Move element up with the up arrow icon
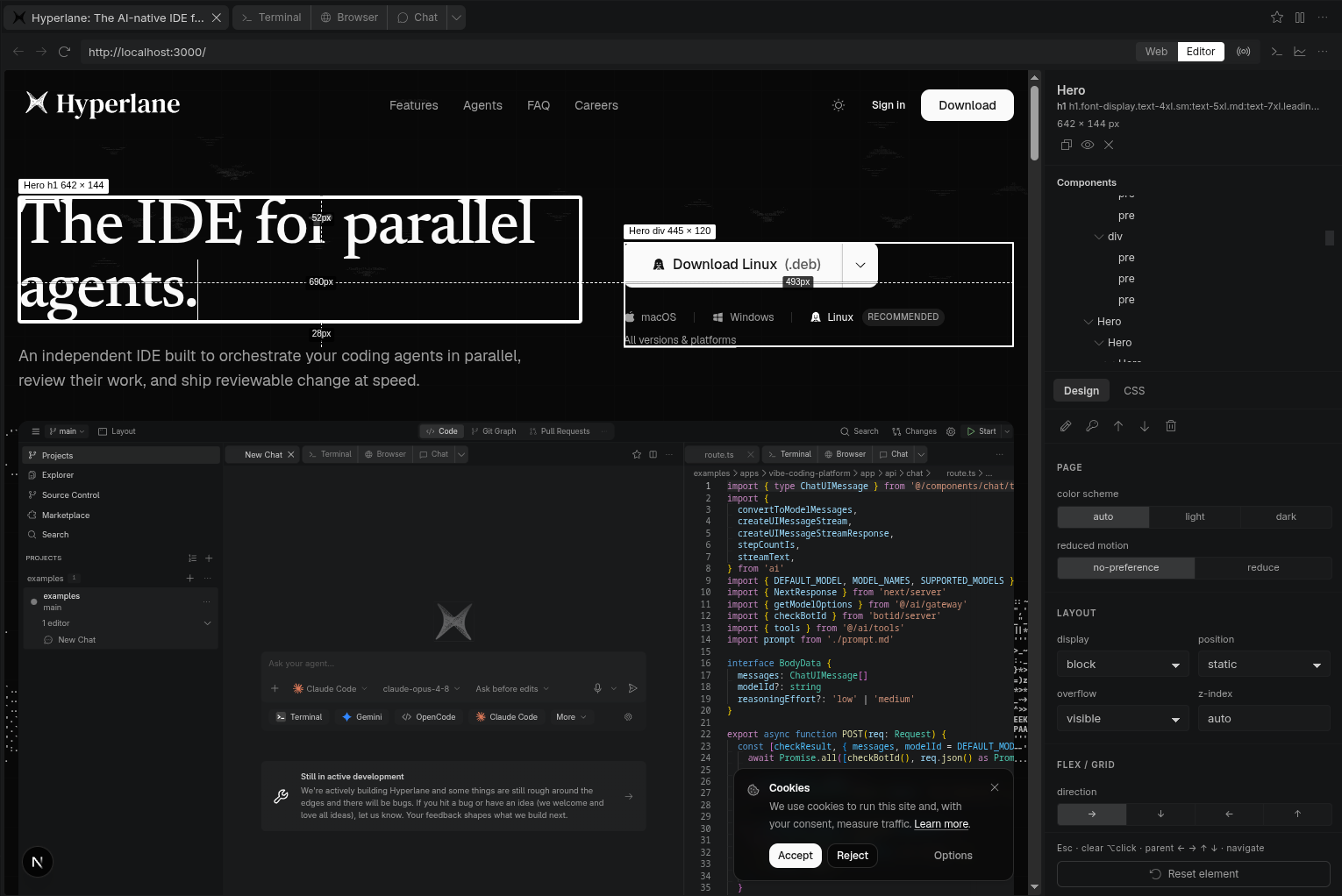 click(1118, 426)
